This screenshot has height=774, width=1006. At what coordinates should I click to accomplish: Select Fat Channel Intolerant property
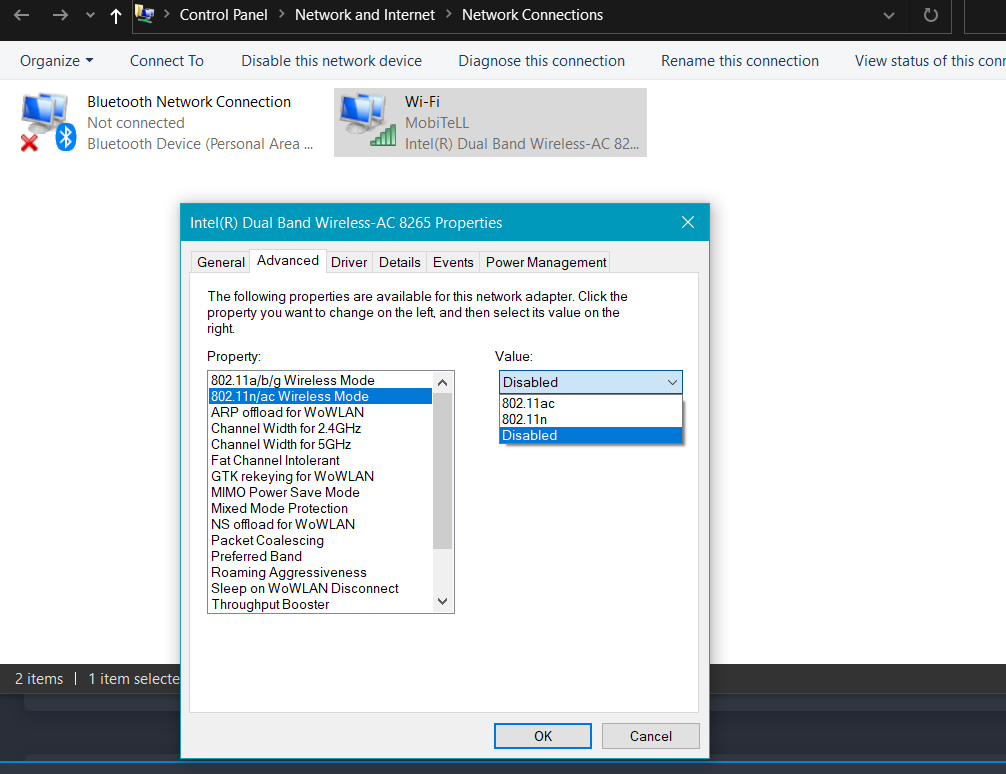(x=320, y=460)
